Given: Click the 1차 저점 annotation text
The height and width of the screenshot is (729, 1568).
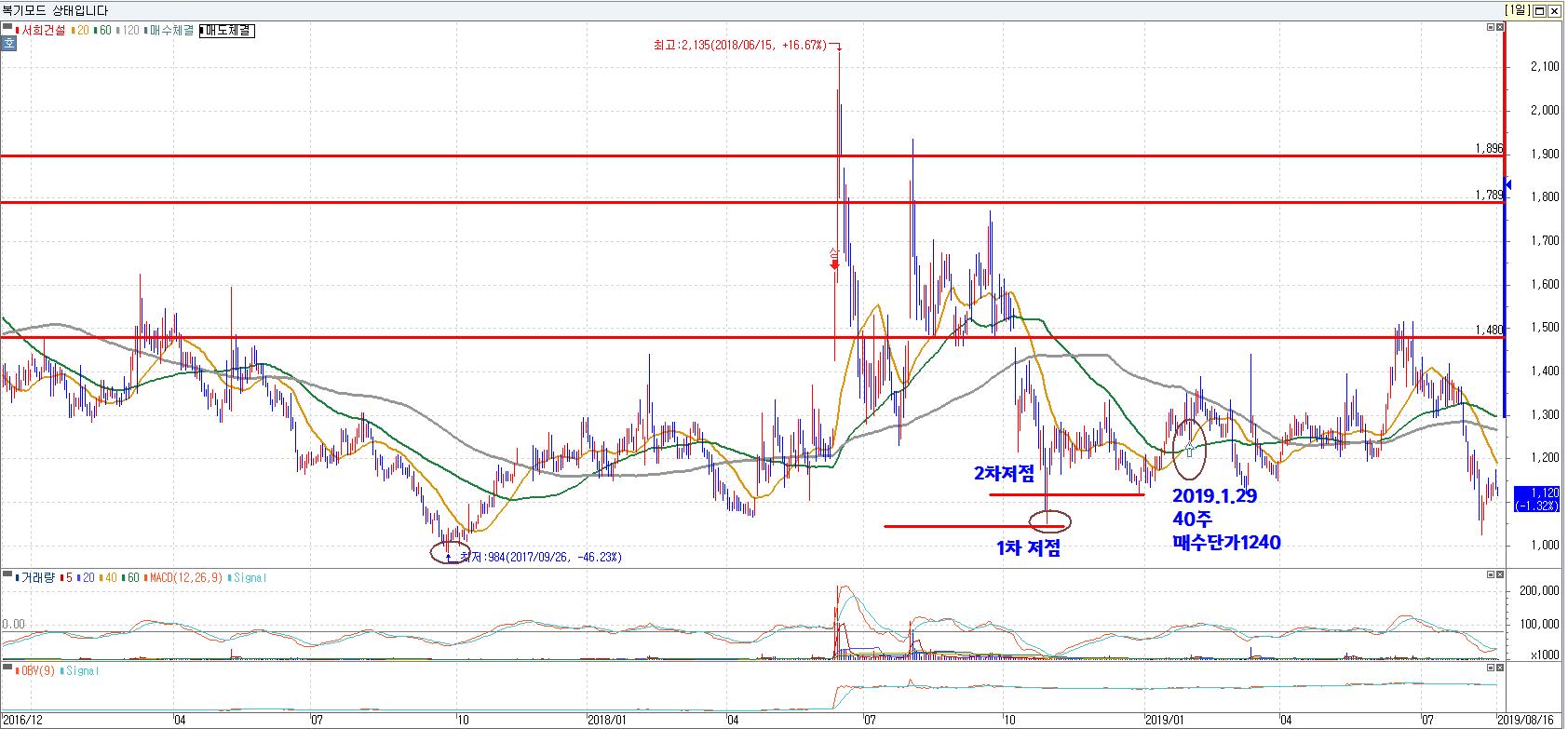Looking at the screenshot, I should click(x=1028, y=548).
